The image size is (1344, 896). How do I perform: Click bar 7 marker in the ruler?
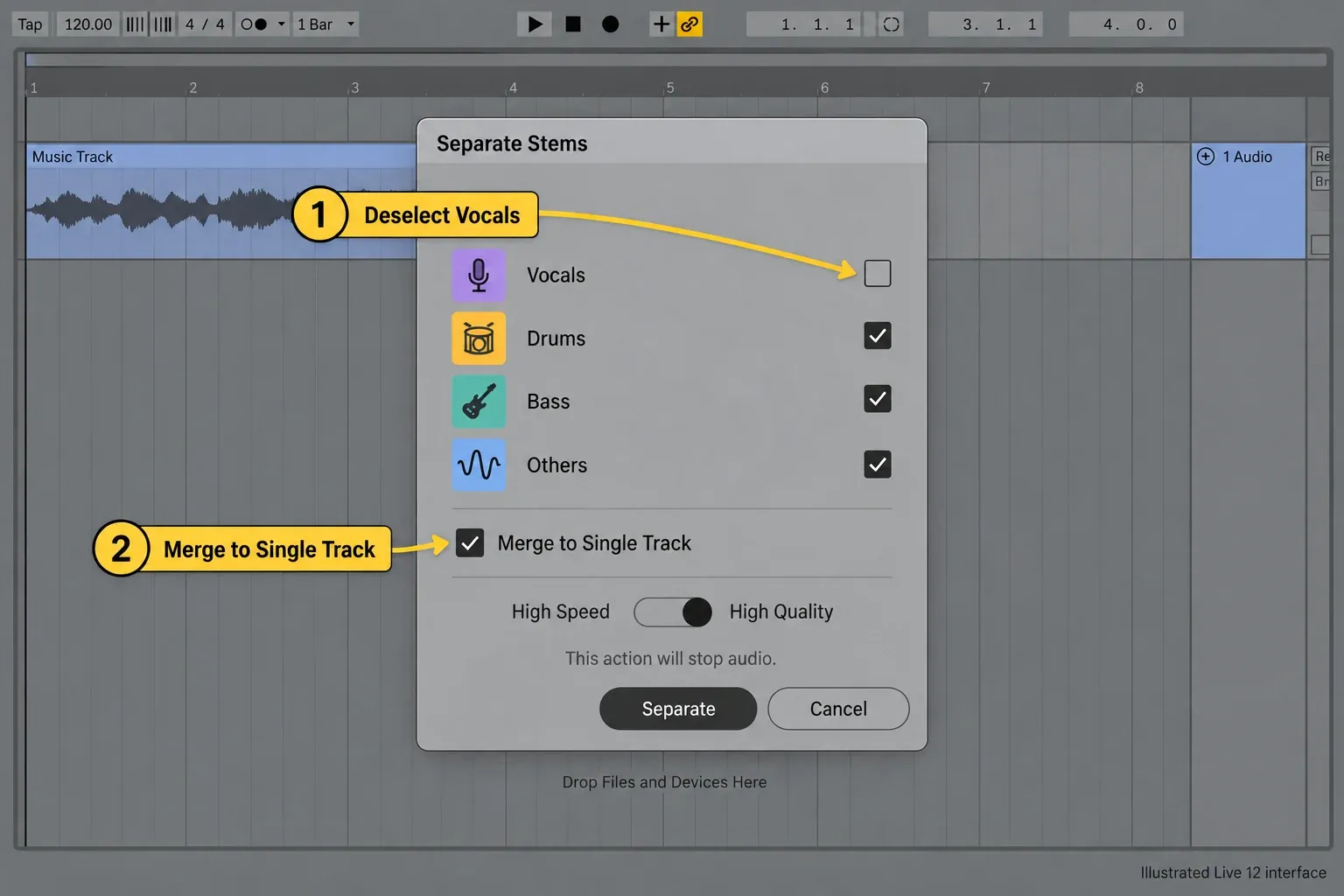pyautogui.click(x=986, y=87)
